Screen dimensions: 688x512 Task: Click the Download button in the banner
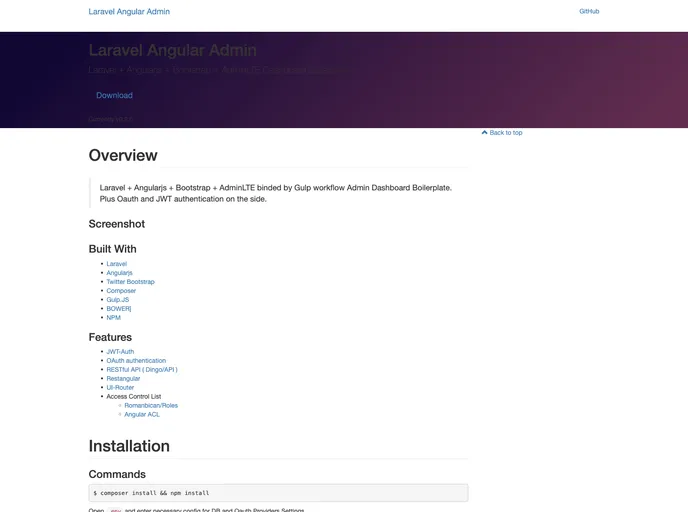pos(115,95)
